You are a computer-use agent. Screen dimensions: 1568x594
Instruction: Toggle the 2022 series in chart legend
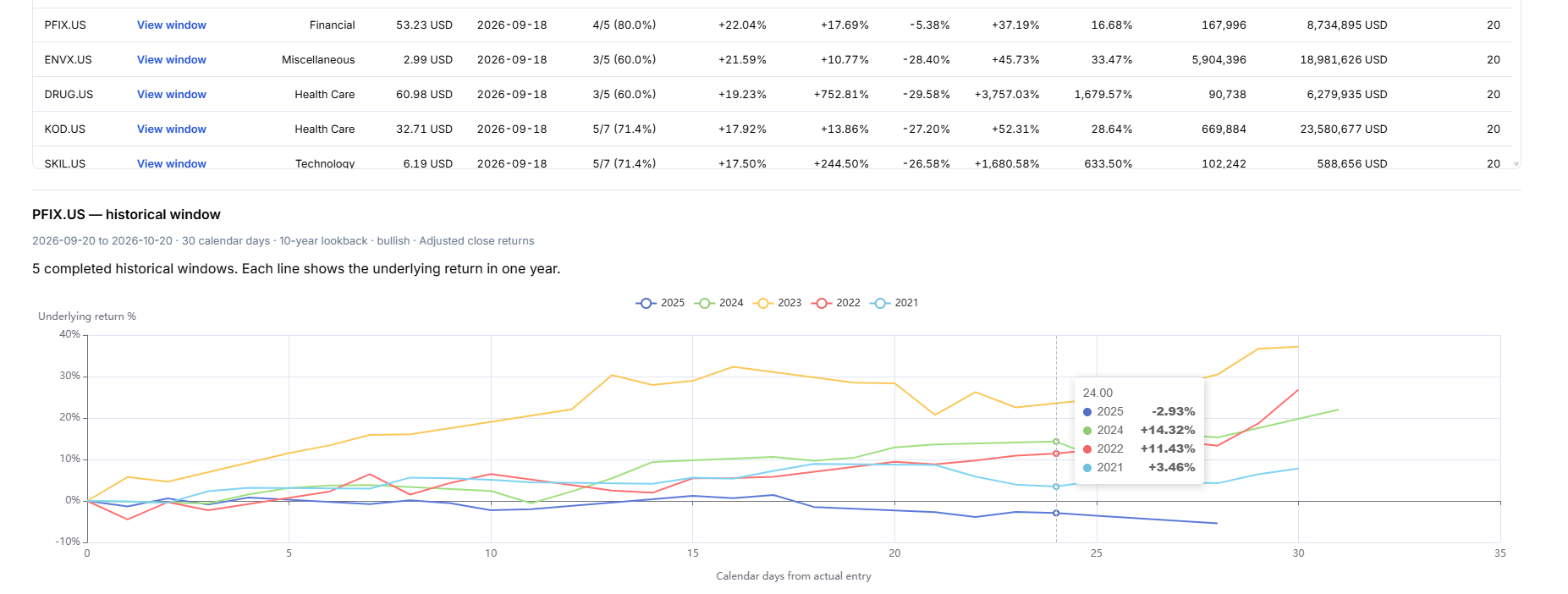pyautogui.click(x=835, y=303)
